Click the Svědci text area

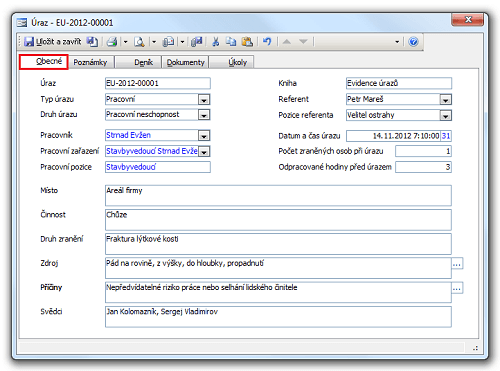(x=278, y=316)
